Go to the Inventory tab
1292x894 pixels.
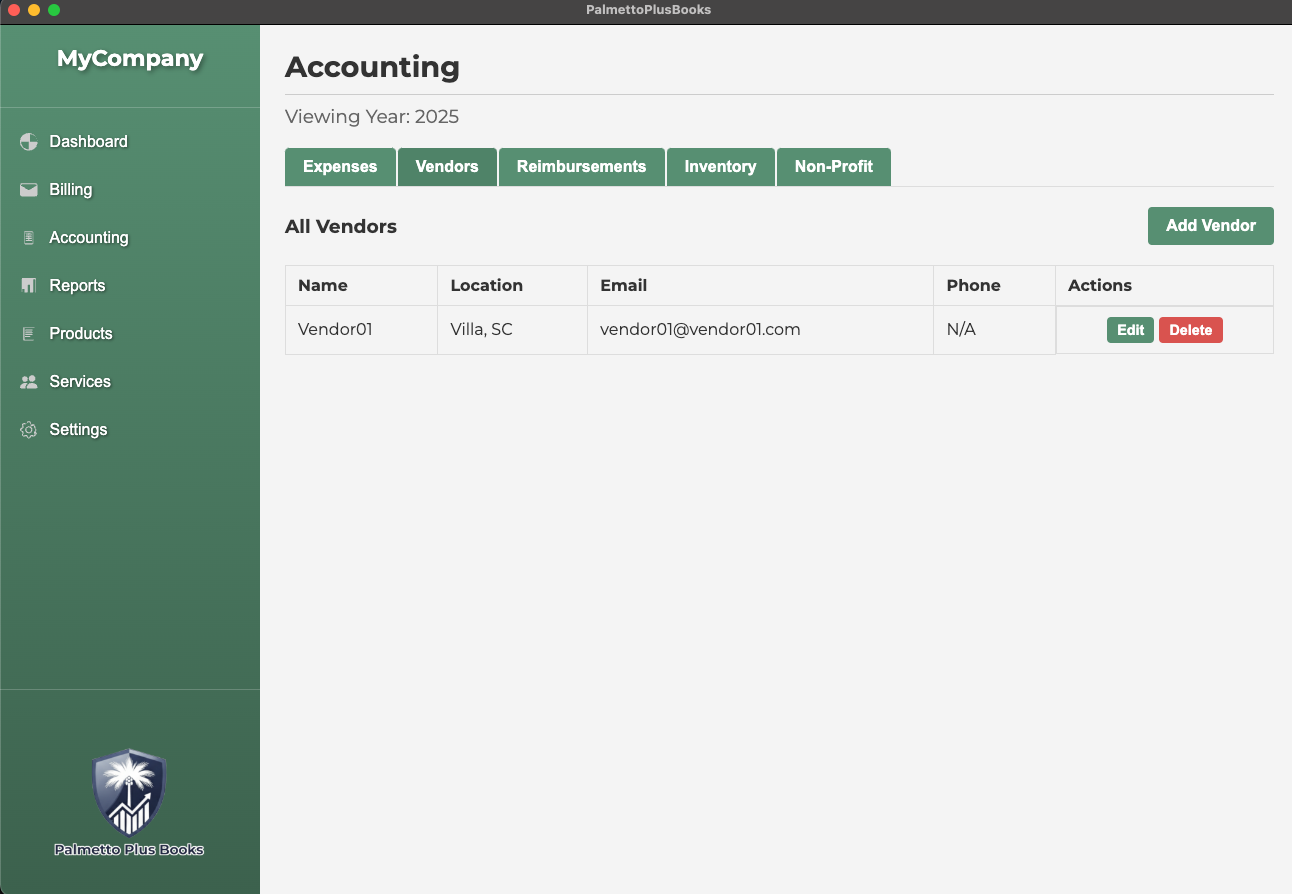720,167
